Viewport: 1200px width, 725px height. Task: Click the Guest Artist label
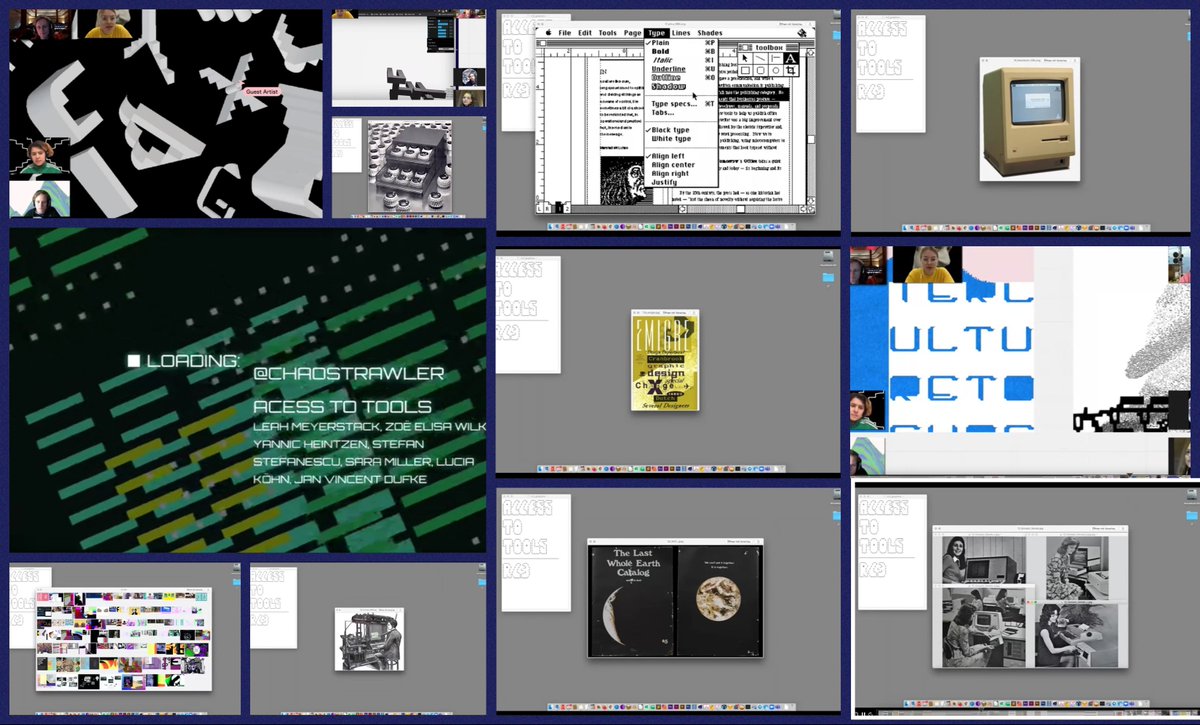pos(262,92)
